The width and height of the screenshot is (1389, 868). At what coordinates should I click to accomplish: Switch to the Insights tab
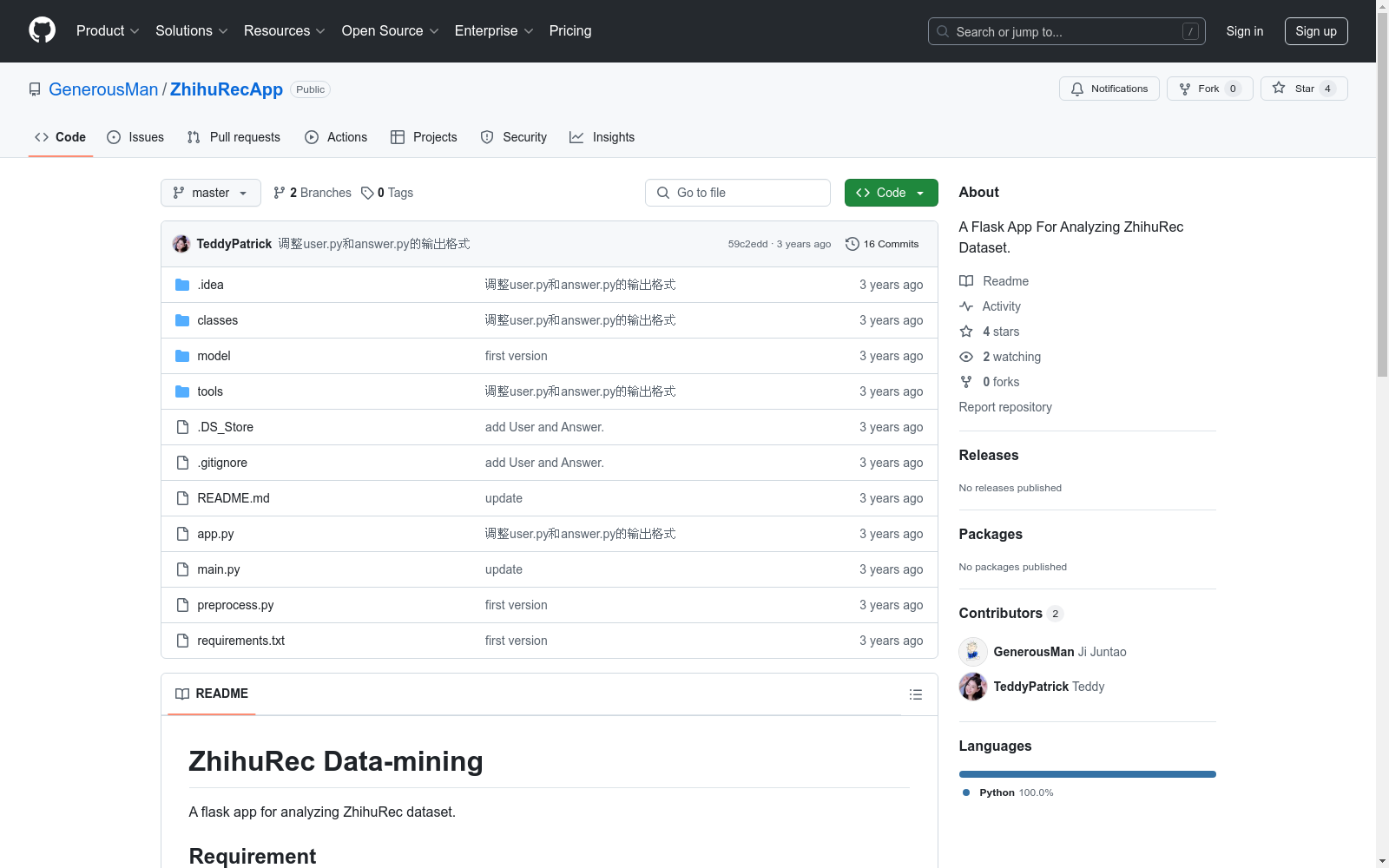click(x=602, y=137)
